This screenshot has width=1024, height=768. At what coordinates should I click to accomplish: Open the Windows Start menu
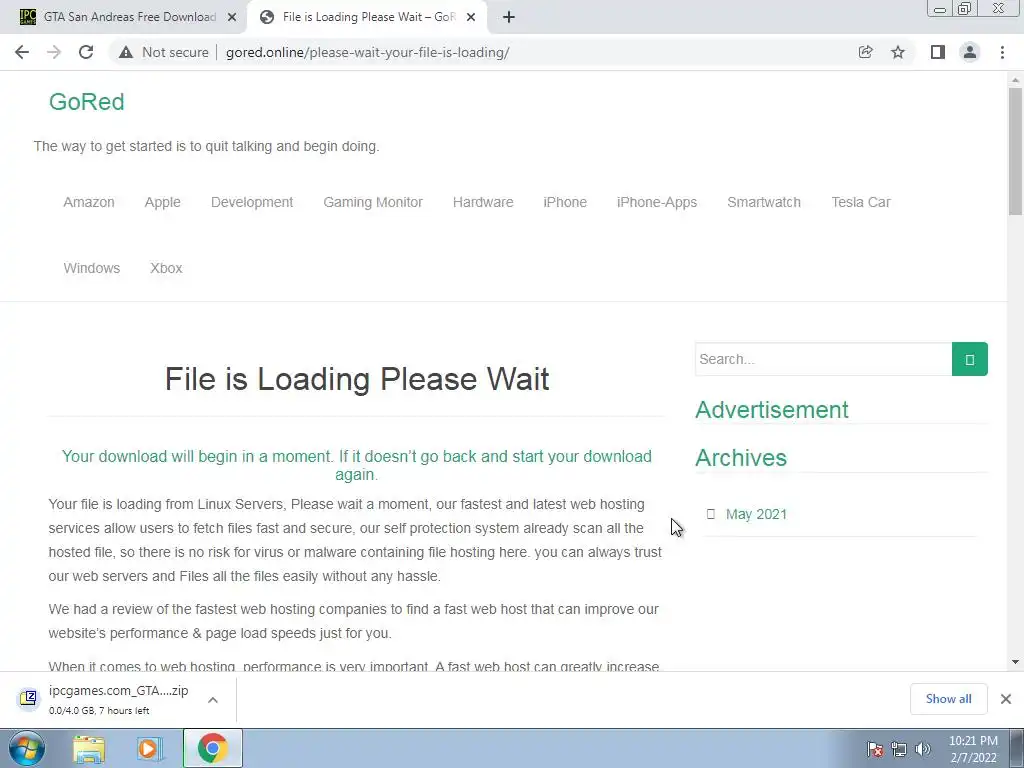[x=26, y=748]
